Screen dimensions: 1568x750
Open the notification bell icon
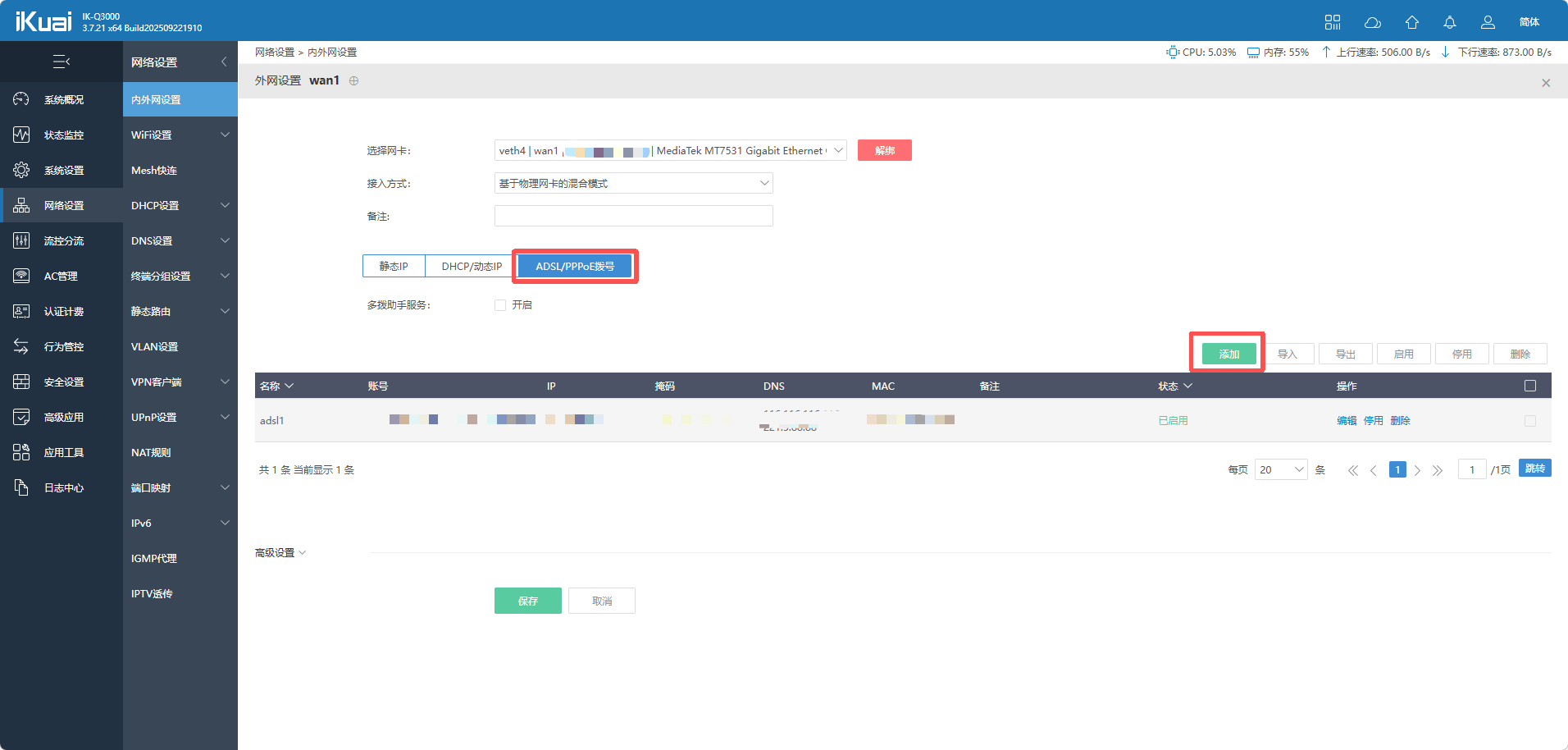click(x=1449, y=22)
